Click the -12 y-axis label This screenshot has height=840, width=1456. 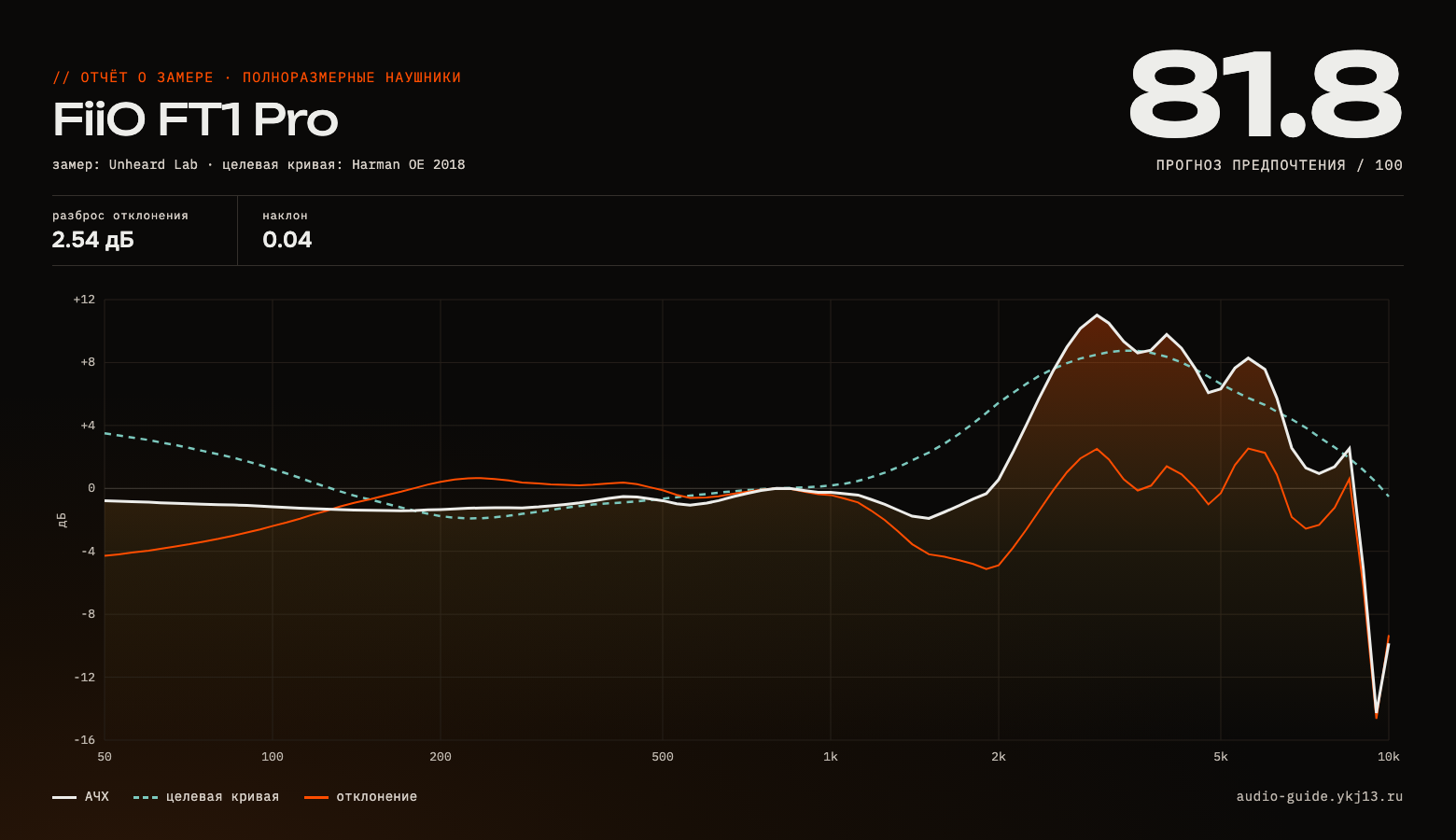[84, 678]
